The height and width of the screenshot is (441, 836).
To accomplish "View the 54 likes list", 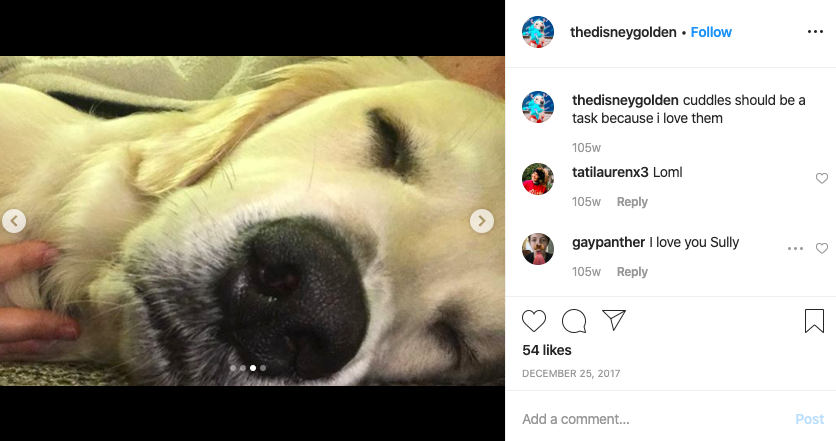I will pos(546,350).
